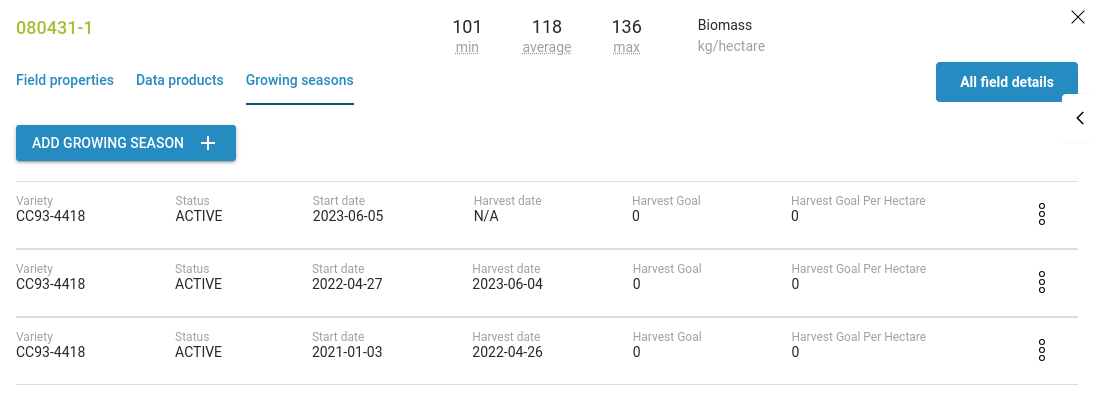
Task: Open the Data products tab
Action: click(180, 80)
